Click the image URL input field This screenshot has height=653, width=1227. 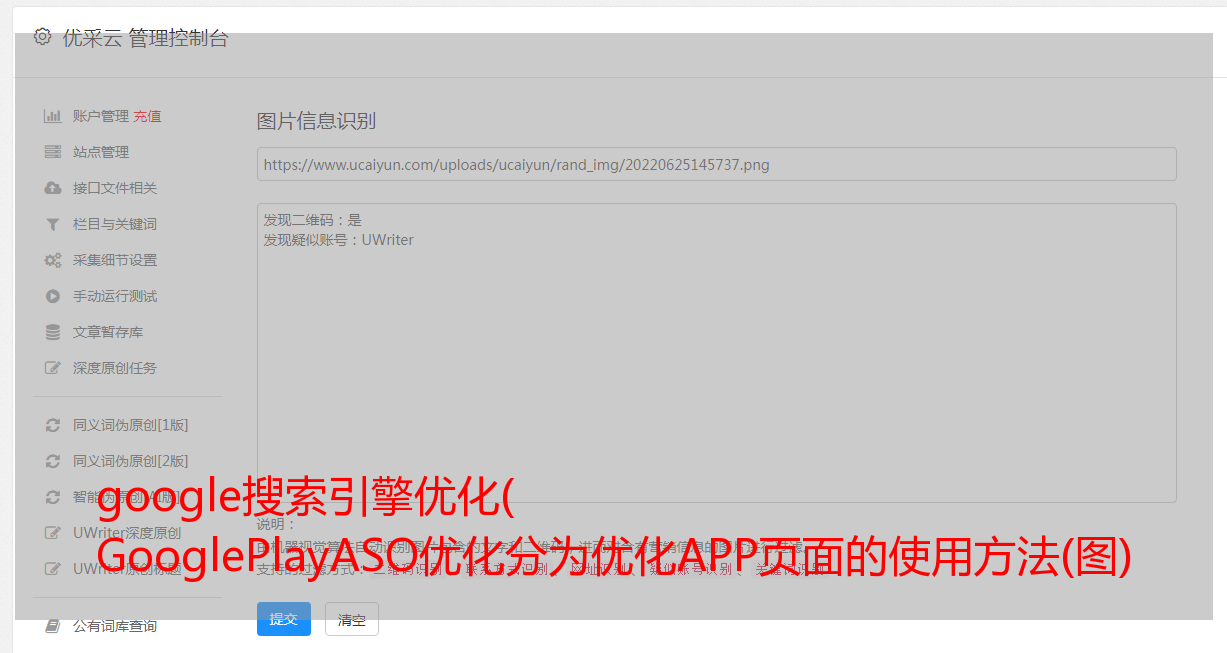pyautogui.click(x=716, y=164)
